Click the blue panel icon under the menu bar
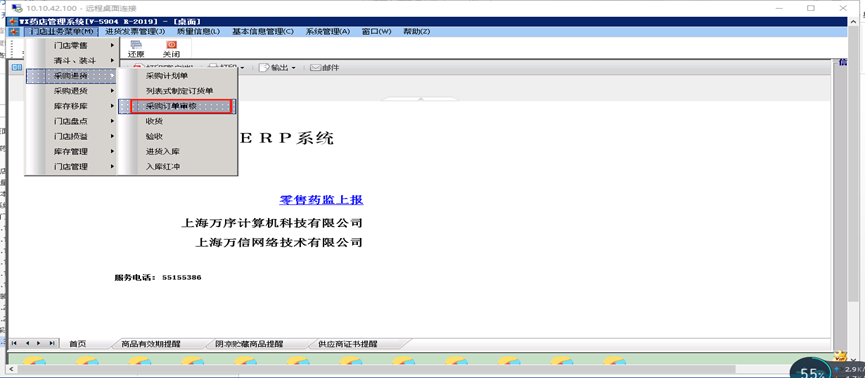This screenshot has width=865, height=378. (x=17, y=68)
